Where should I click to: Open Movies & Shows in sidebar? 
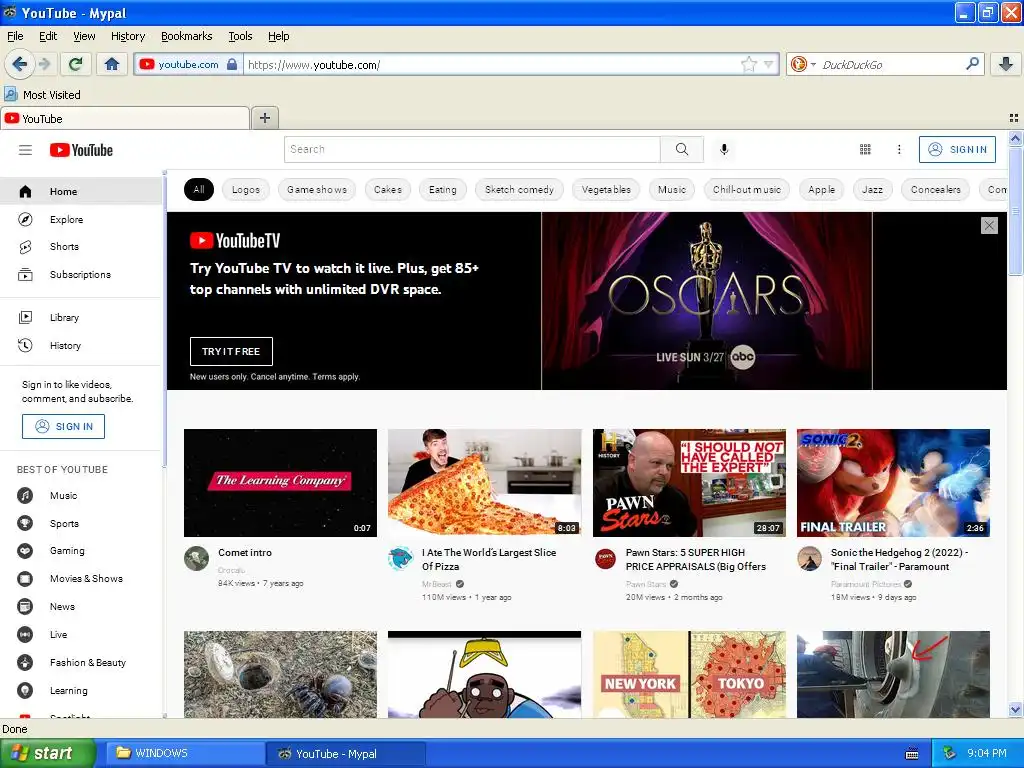pyautogui.click(x=81, y=579)
